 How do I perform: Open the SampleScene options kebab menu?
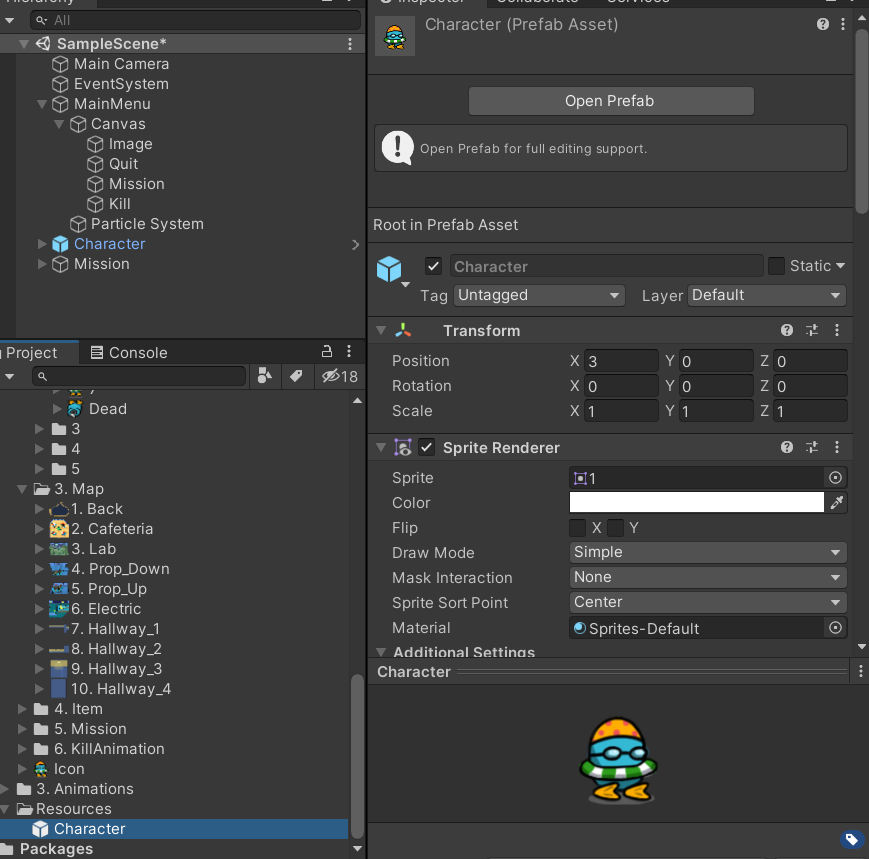[350, 44]
